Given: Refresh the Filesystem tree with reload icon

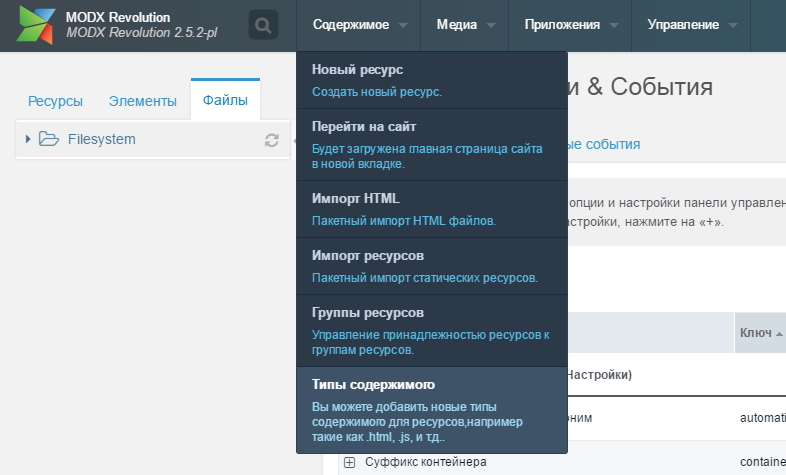Looking at the screenshot, I should [272, 140].
